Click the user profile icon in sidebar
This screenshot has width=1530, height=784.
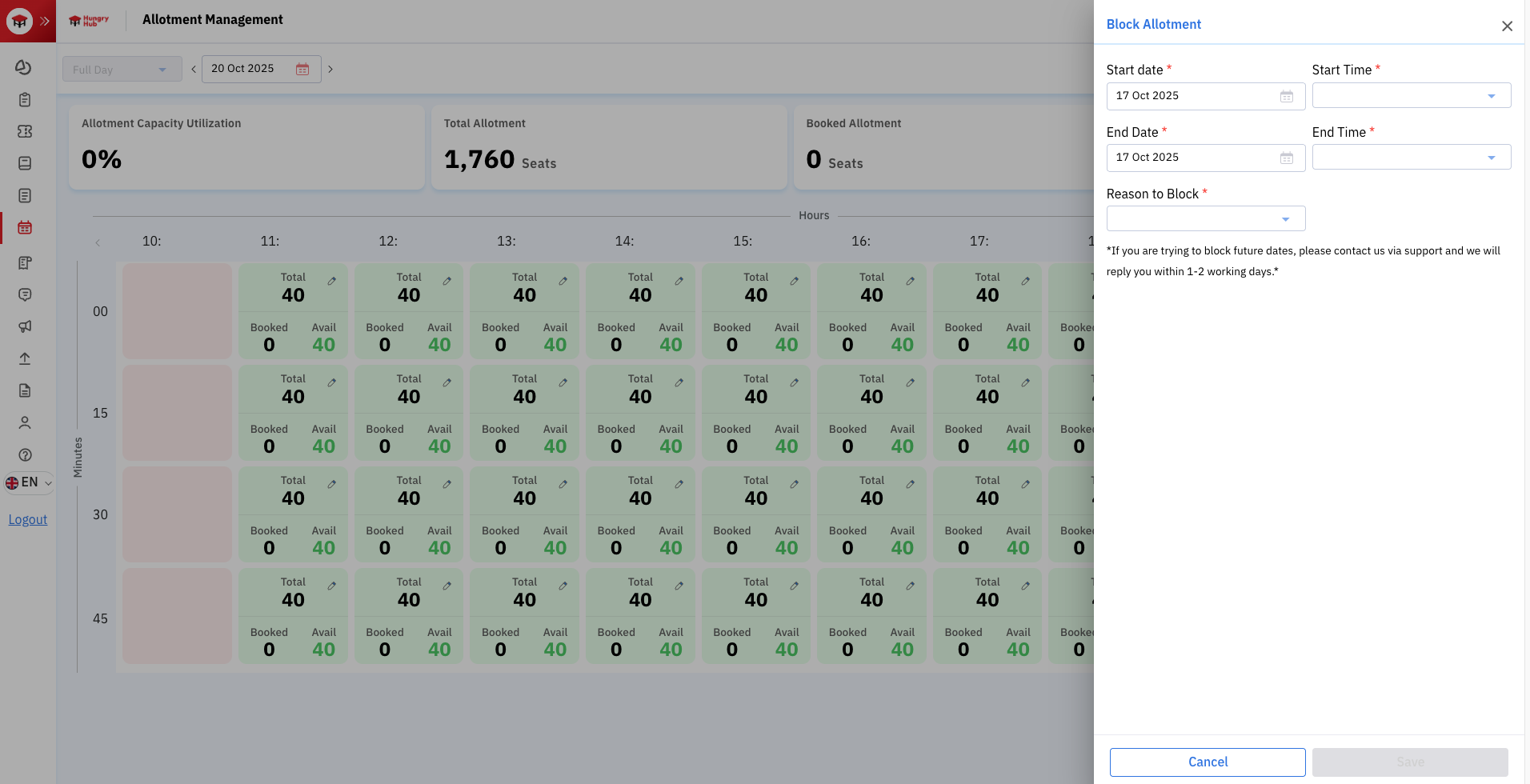pos(25,422)
